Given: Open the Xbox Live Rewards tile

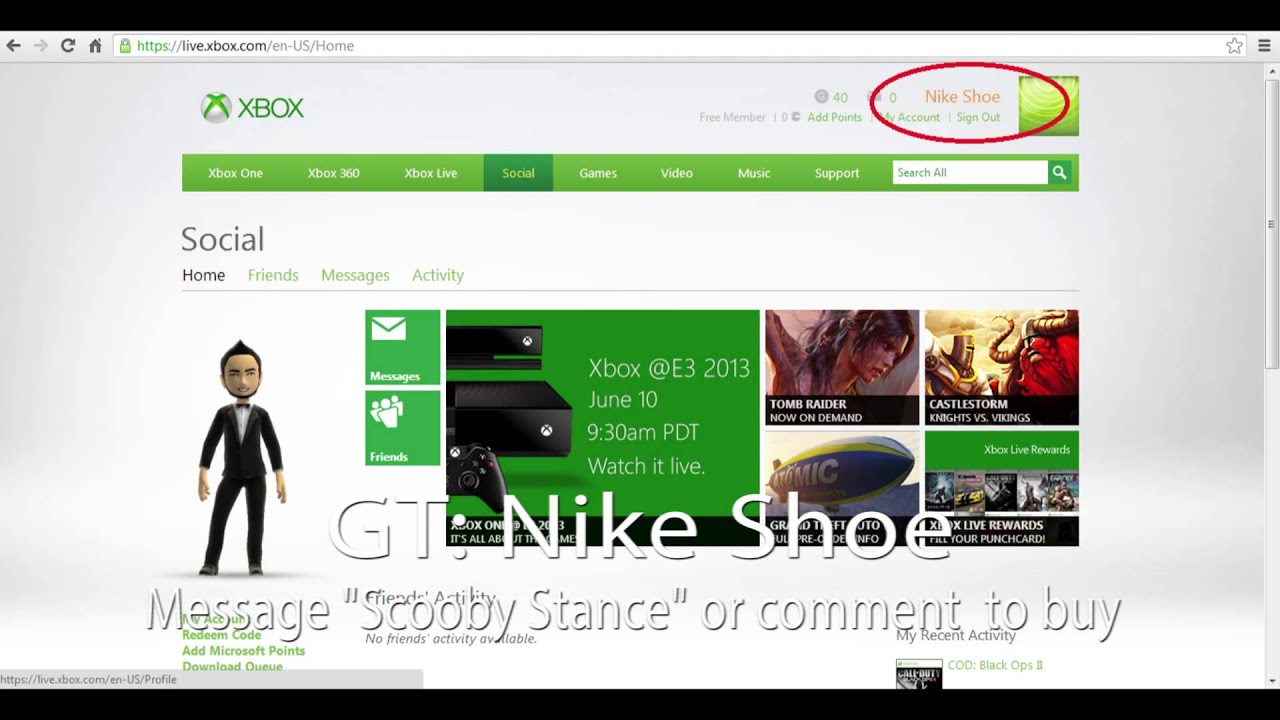Looking at the screenshot, I should [1001, 488].
